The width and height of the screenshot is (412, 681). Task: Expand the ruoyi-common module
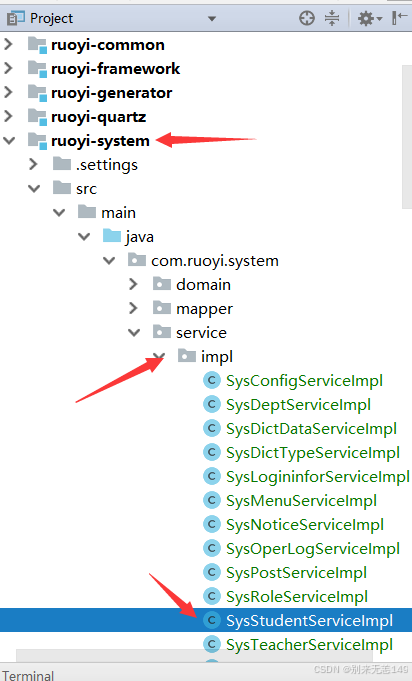click(8, 44)
